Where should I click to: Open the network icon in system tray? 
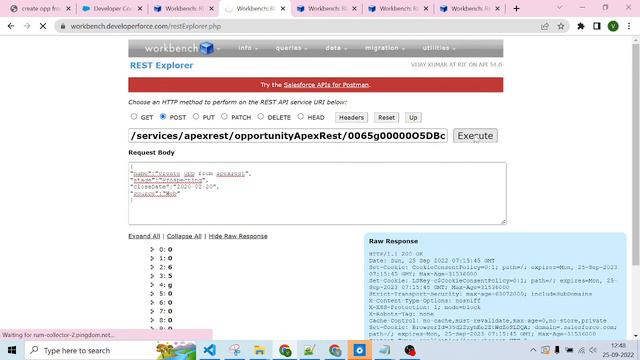pyautogui.click(x=581, y=350)
